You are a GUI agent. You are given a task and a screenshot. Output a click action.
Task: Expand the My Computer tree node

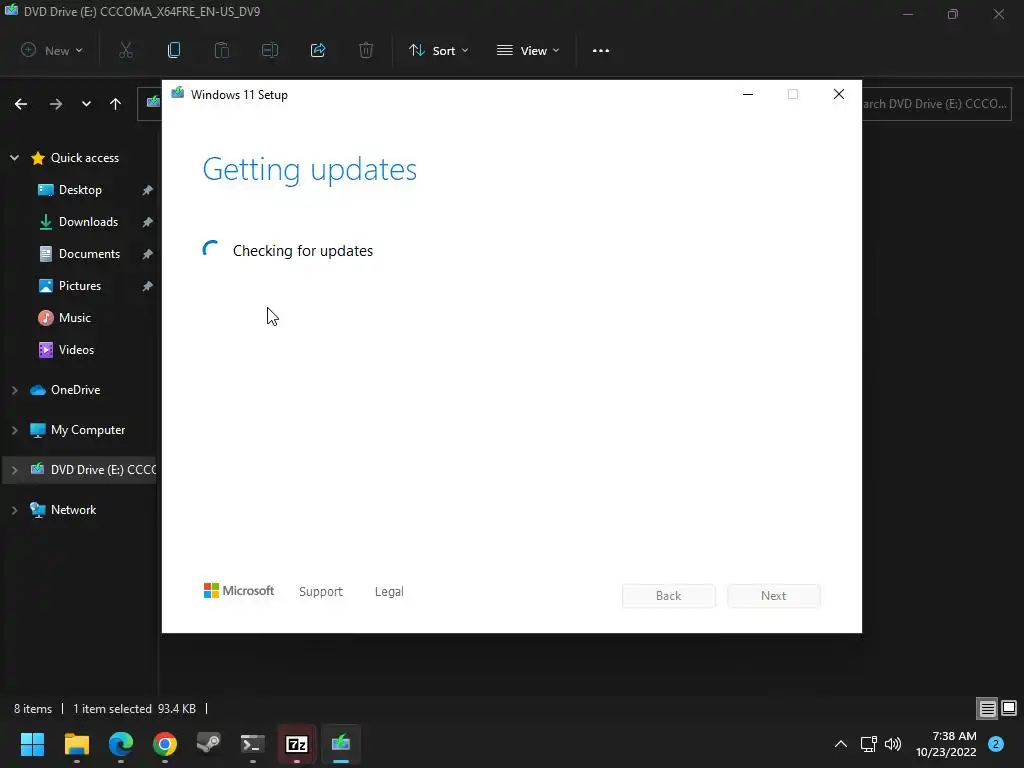pyautogui.click(x=14, y=430)
